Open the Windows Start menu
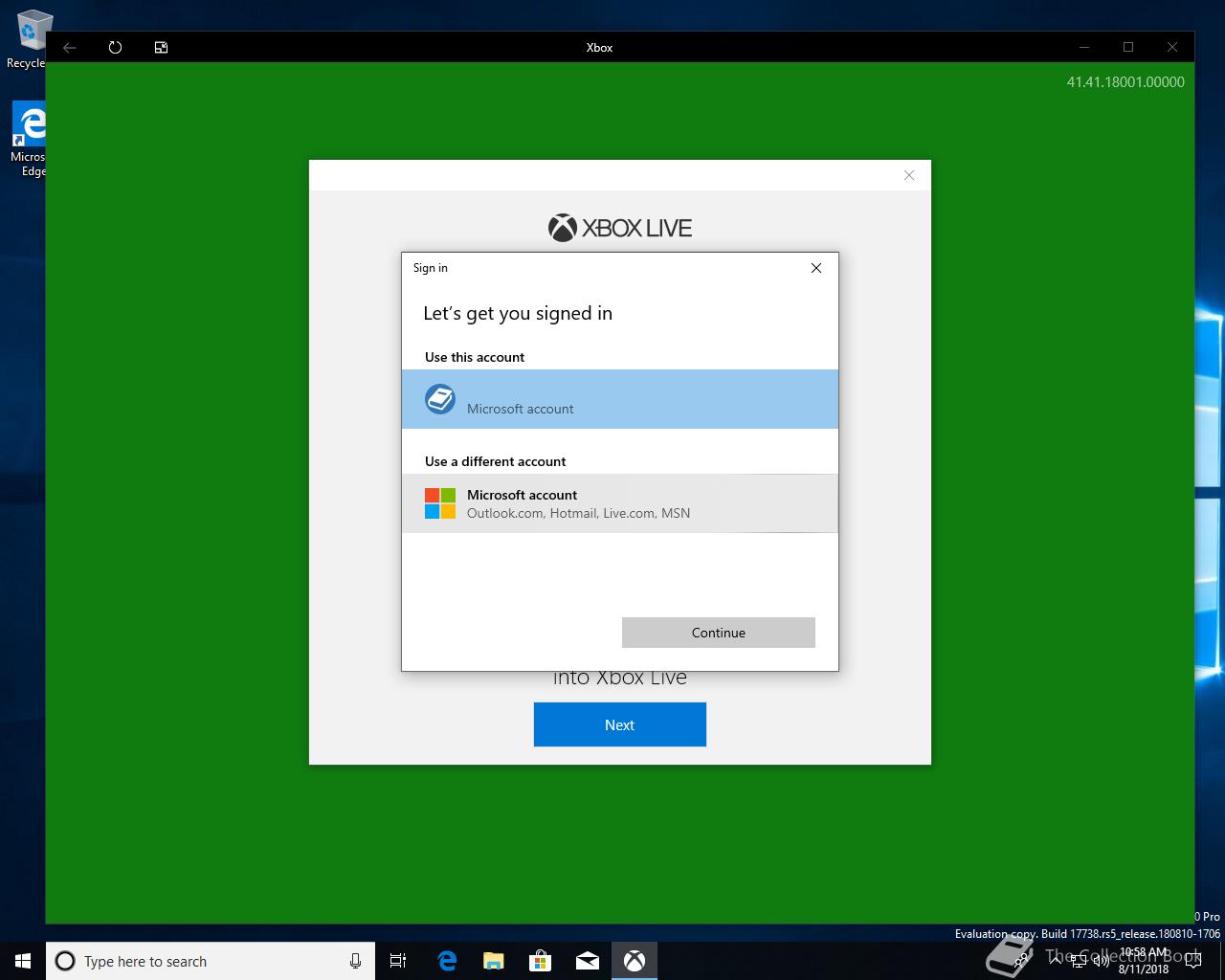The width and height of the screenshot is (1225, 980). point(23,961)
